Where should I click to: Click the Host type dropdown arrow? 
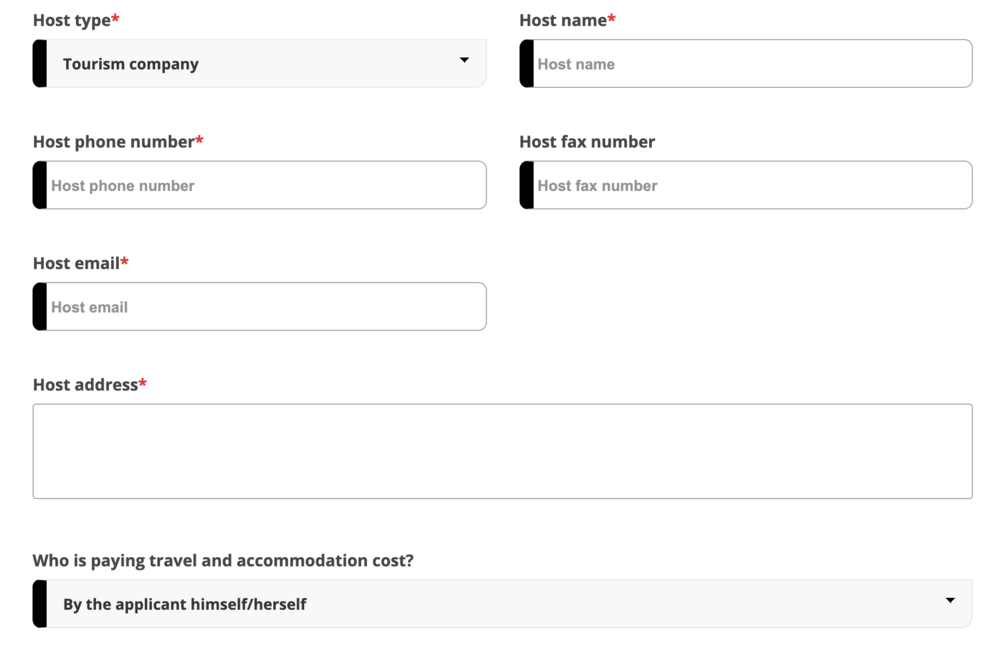point(464,61)
